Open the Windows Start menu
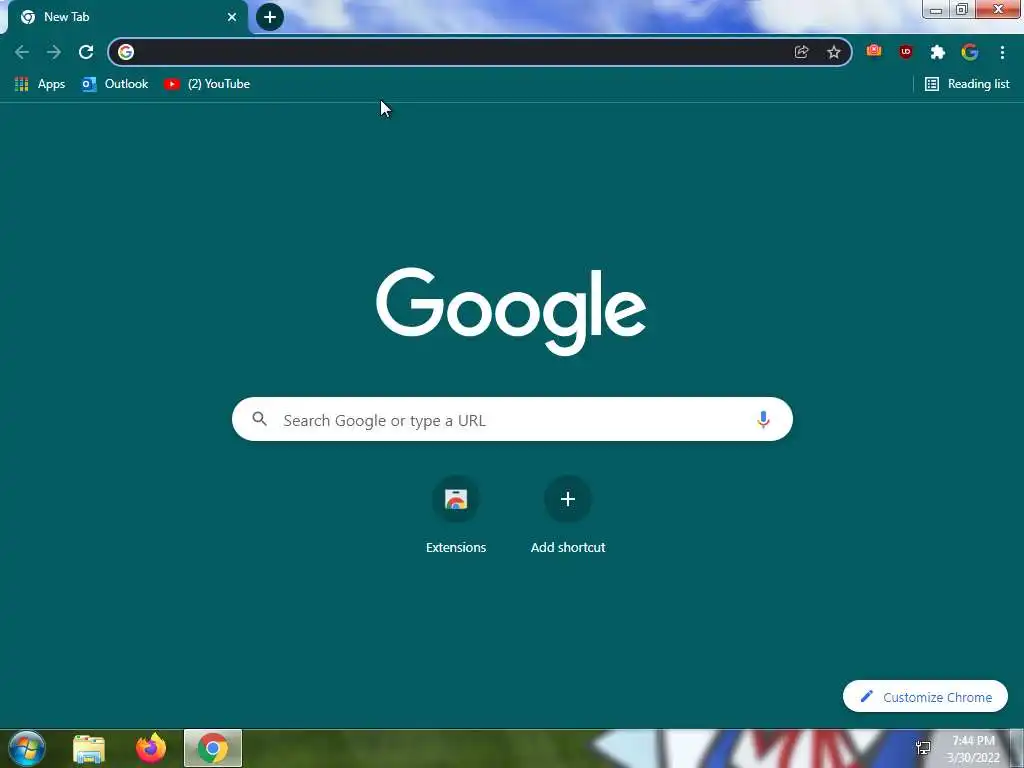The width and height of the screenshot is (1024, 768). coord(27,748)
